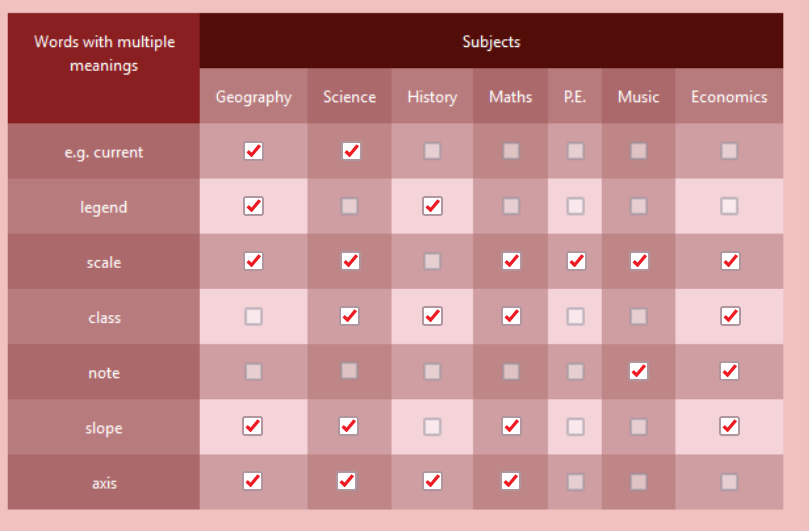Tick axis for Music
The width and height of the screenshot is (809, 531).
(638, 481)
